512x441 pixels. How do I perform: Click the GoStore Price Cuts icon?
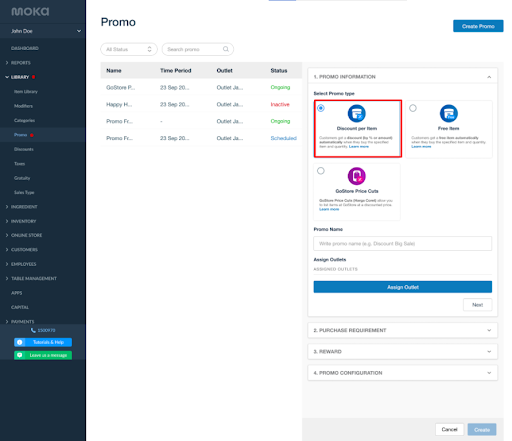[x=357, y=176]
